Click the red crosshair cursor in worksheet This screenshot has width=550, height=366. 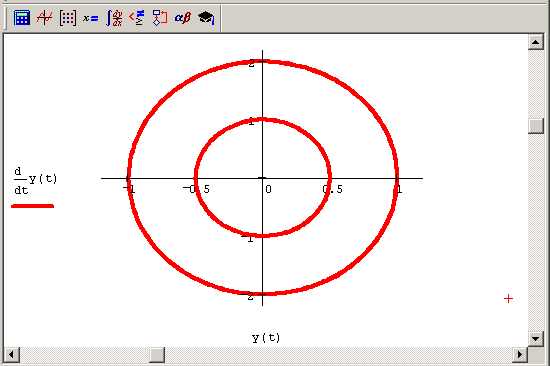508,299
